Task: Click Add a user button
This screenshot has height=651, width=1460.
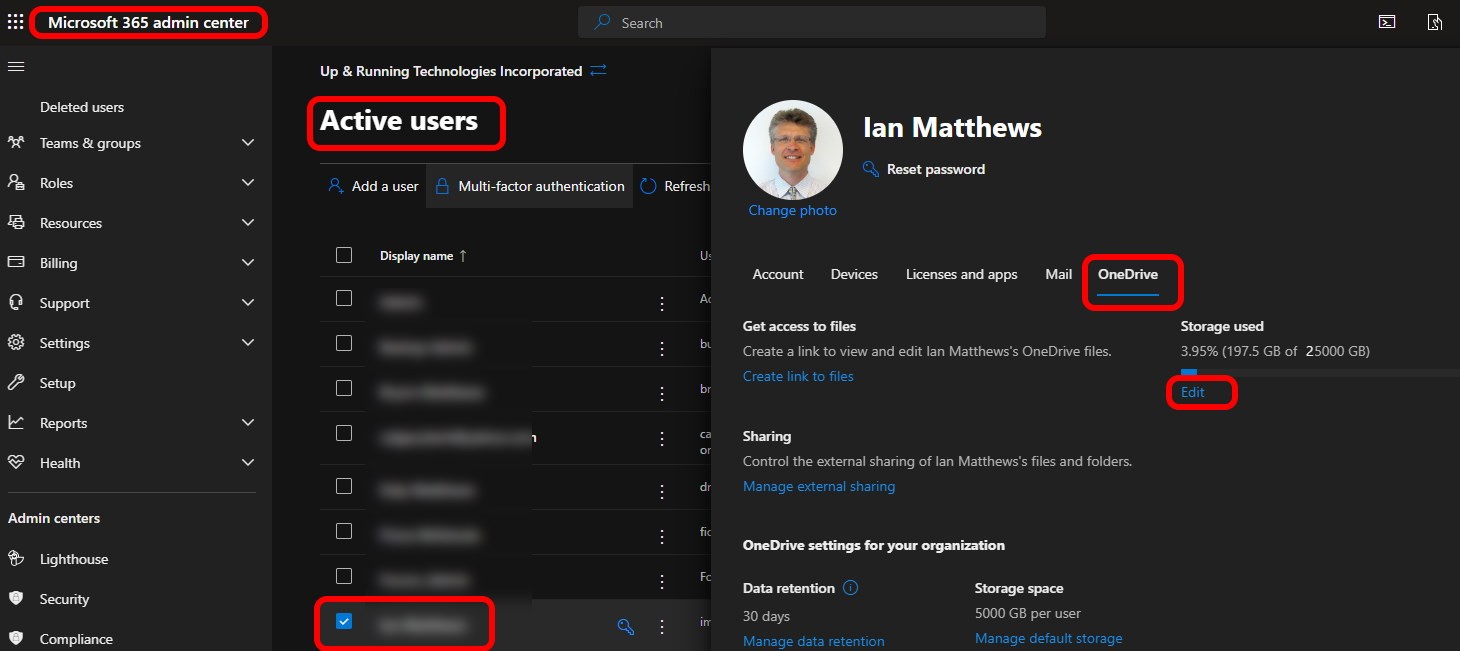Action: coord(373,186)
